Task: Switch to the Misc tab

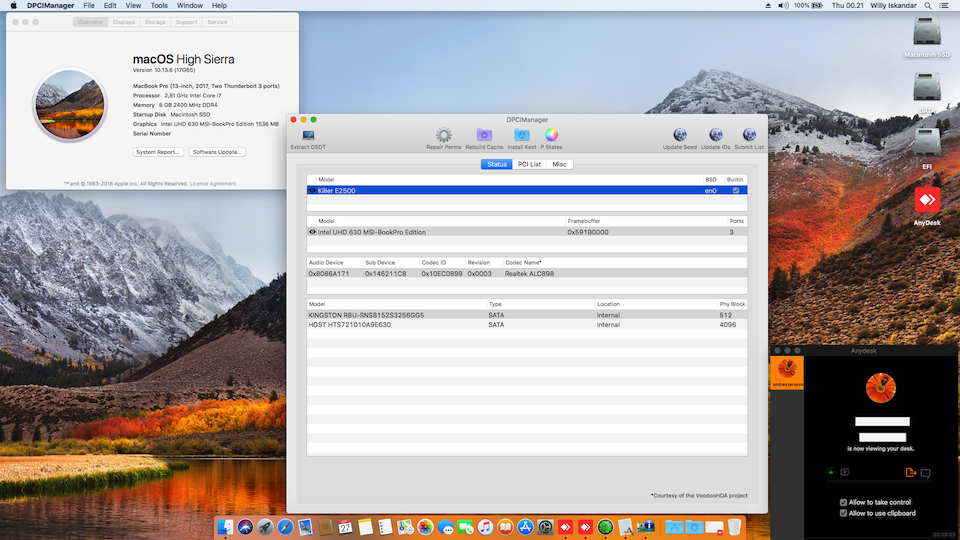Action: pos(559,164)
